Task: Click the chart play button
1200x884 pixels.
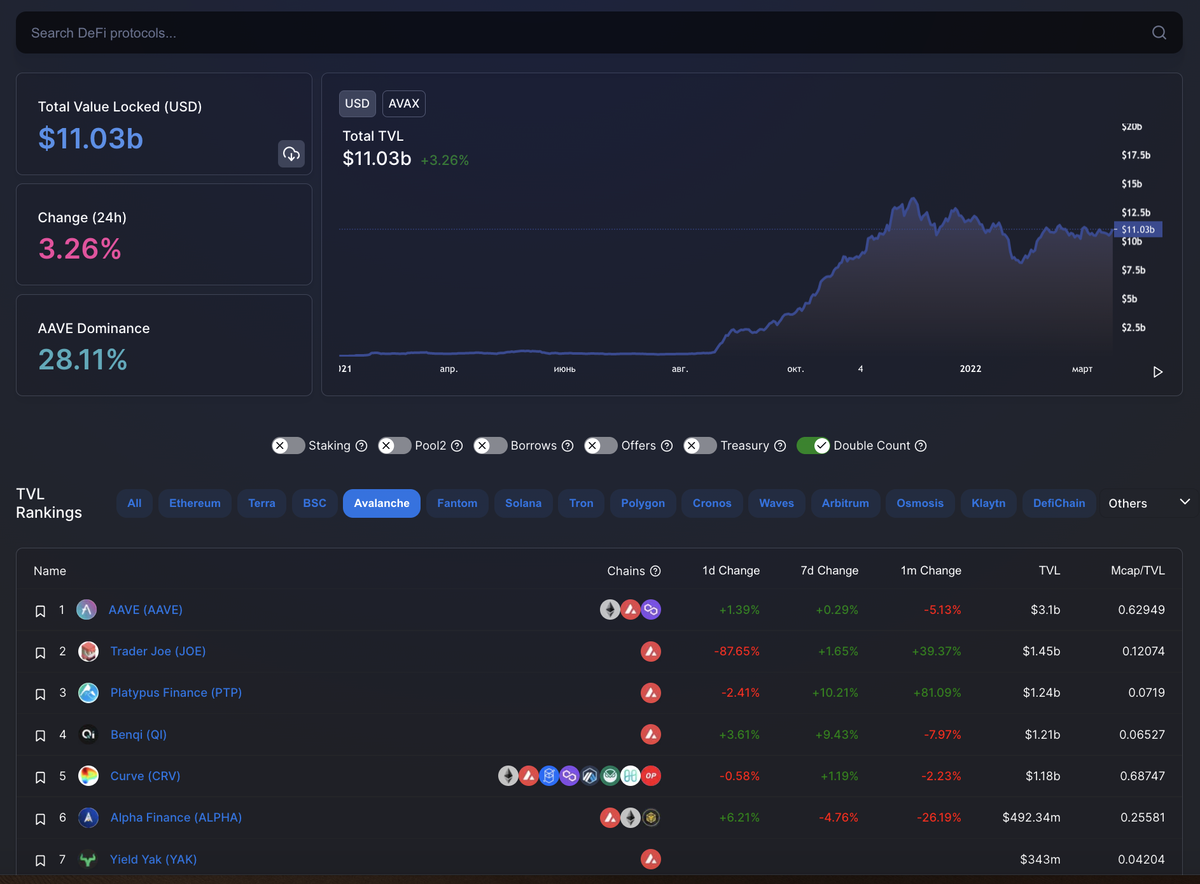Action: (1158, 372)
